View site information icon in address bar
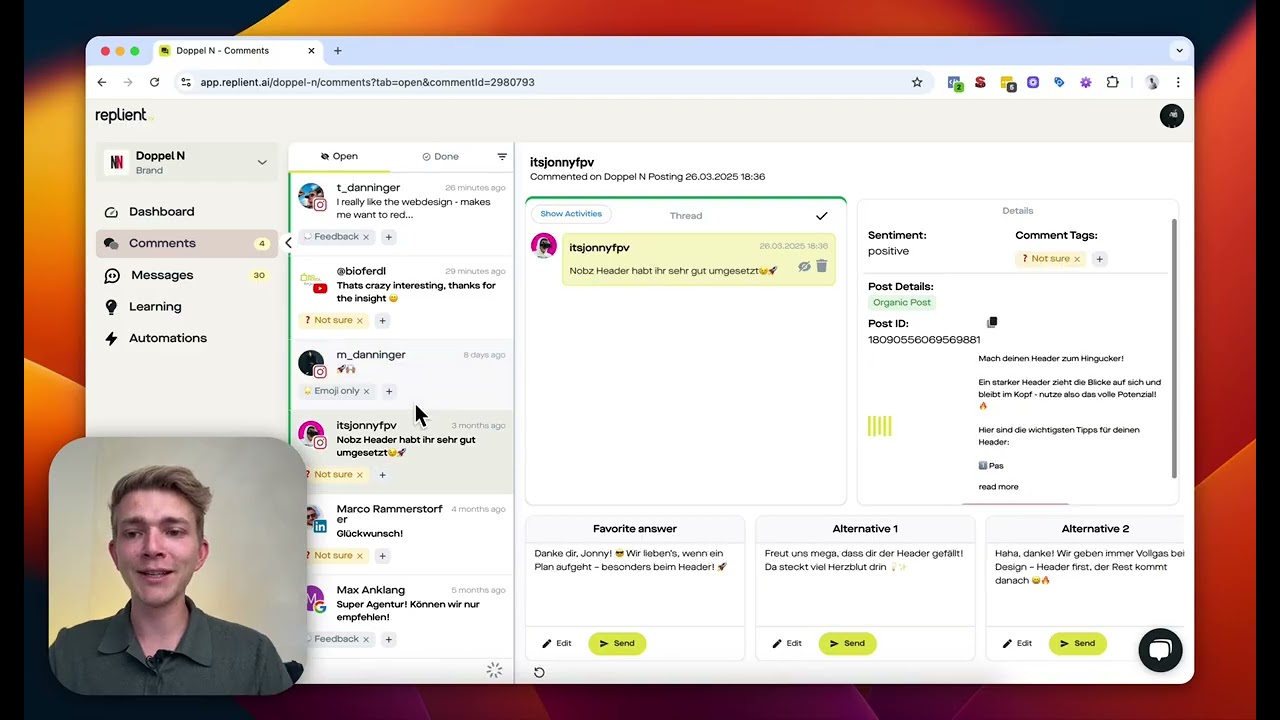Viewport: 1280px width, 720px height. [x=185, y=82]
